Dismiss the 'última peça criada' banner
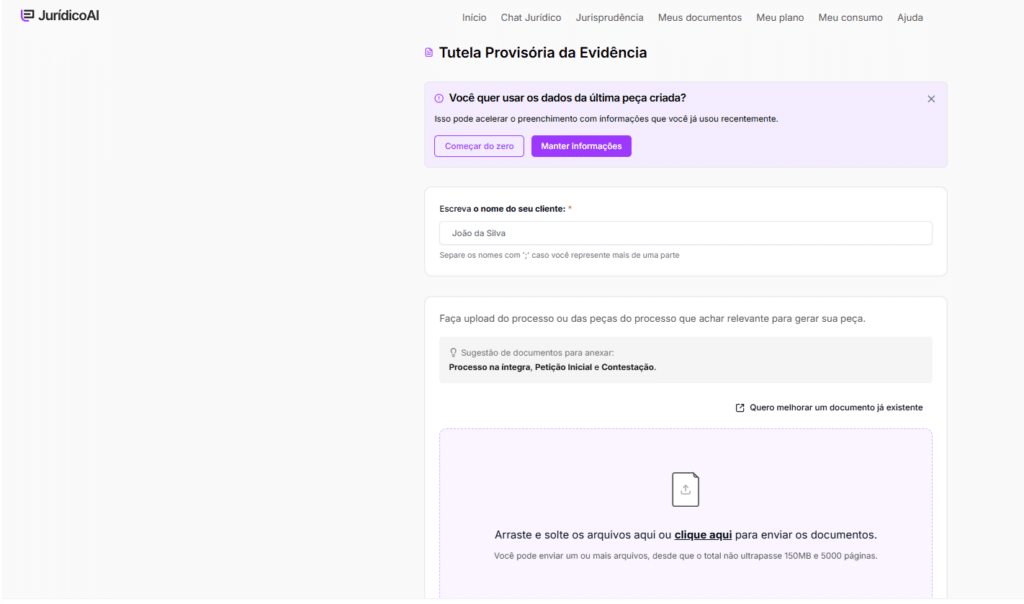Screen dimensions: 1024x604 pyautogui.click(x=931, y=98)
